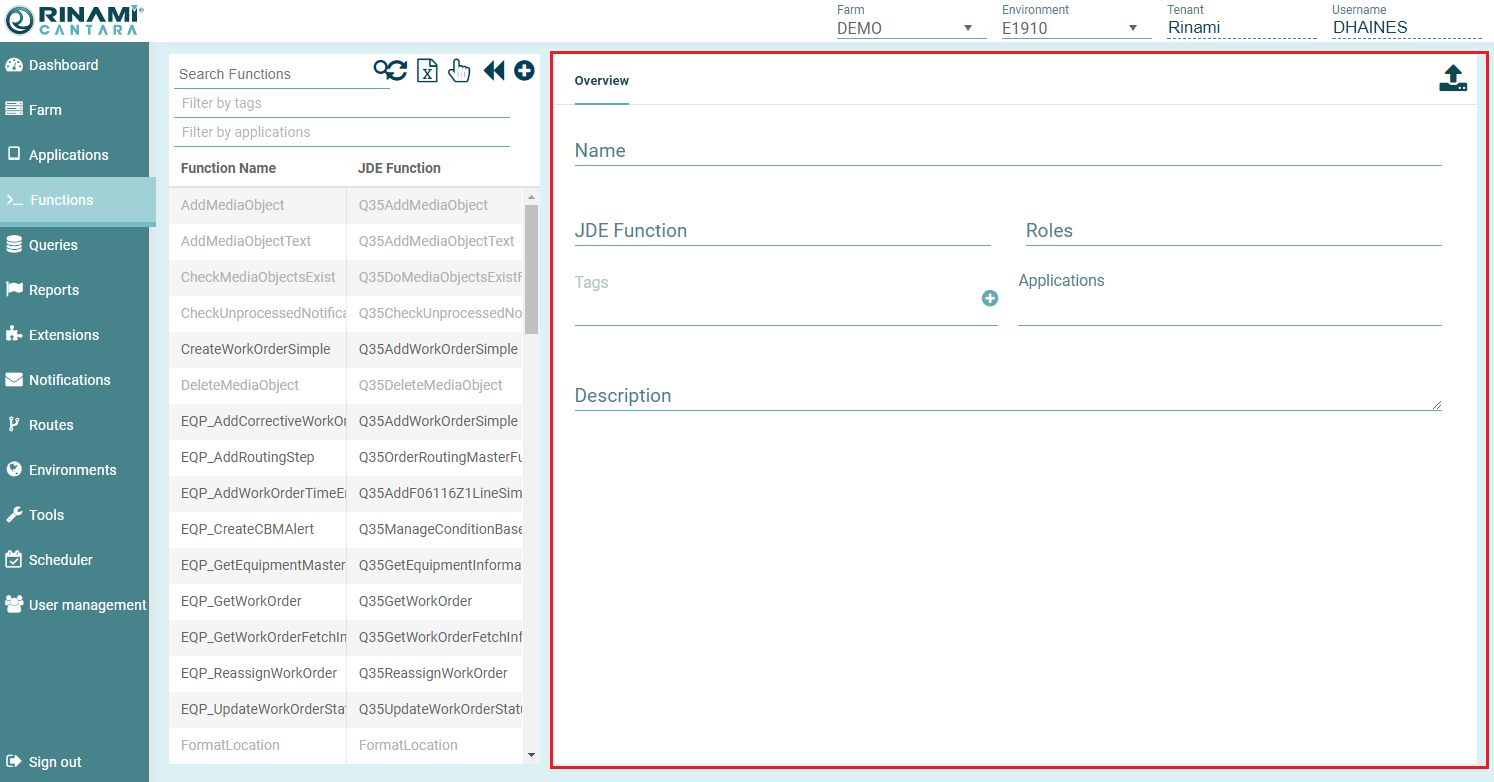The height and width of the screenshot is (782, 1494).
Task: Go to Queries in the sidebar
Action: [53, 245]
